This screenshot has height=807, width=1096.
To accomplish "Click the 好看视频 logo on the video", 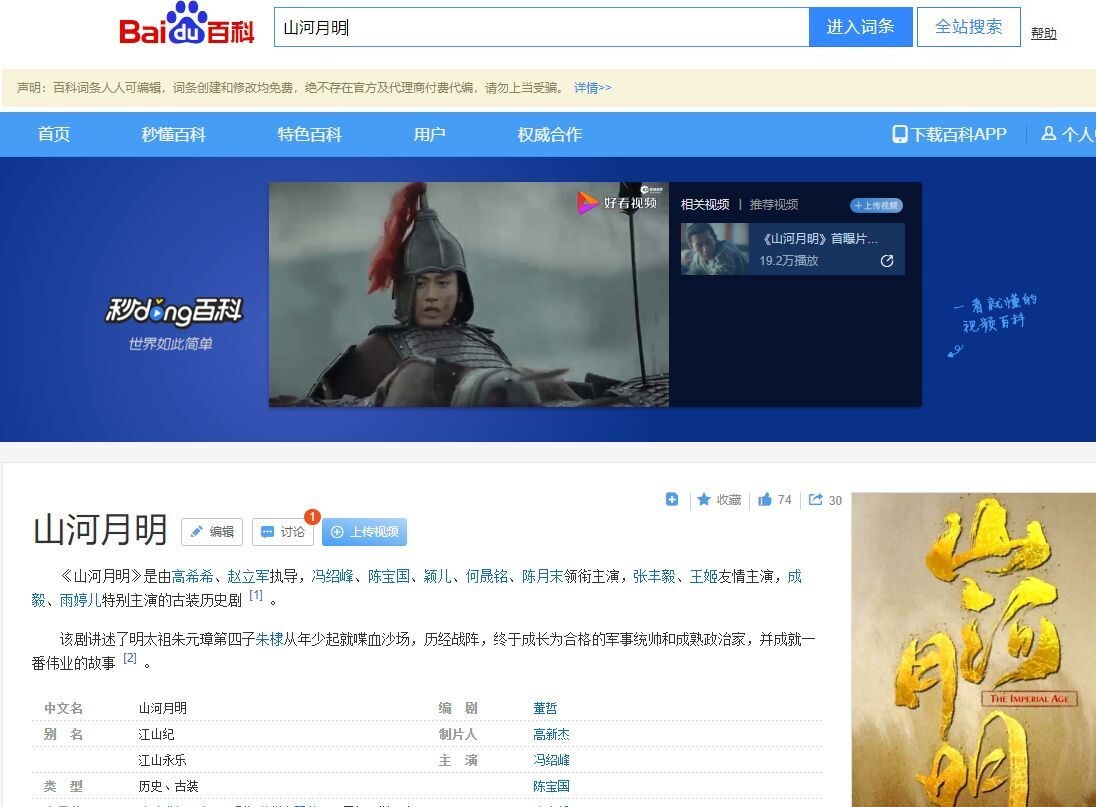I will 617,202.
